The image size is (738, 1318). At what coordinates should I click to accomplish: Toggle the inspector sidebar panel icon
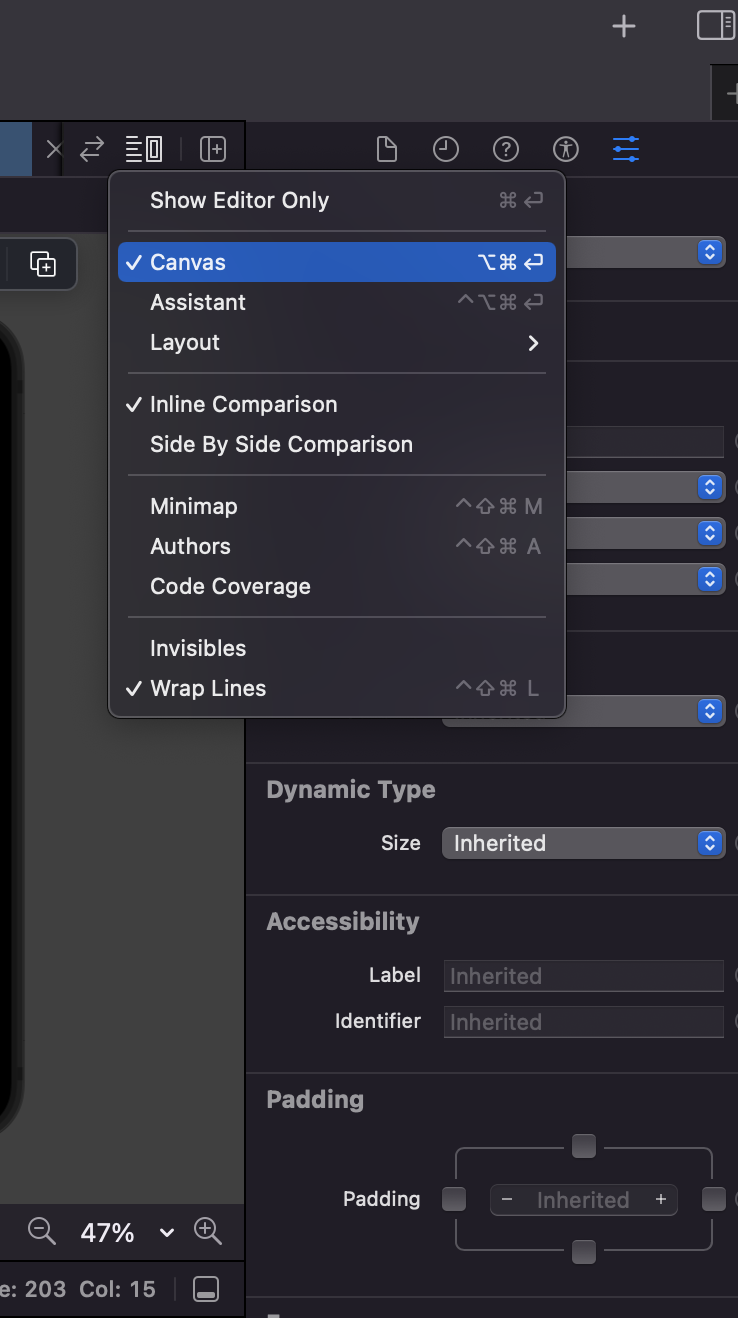coord(715,25)
